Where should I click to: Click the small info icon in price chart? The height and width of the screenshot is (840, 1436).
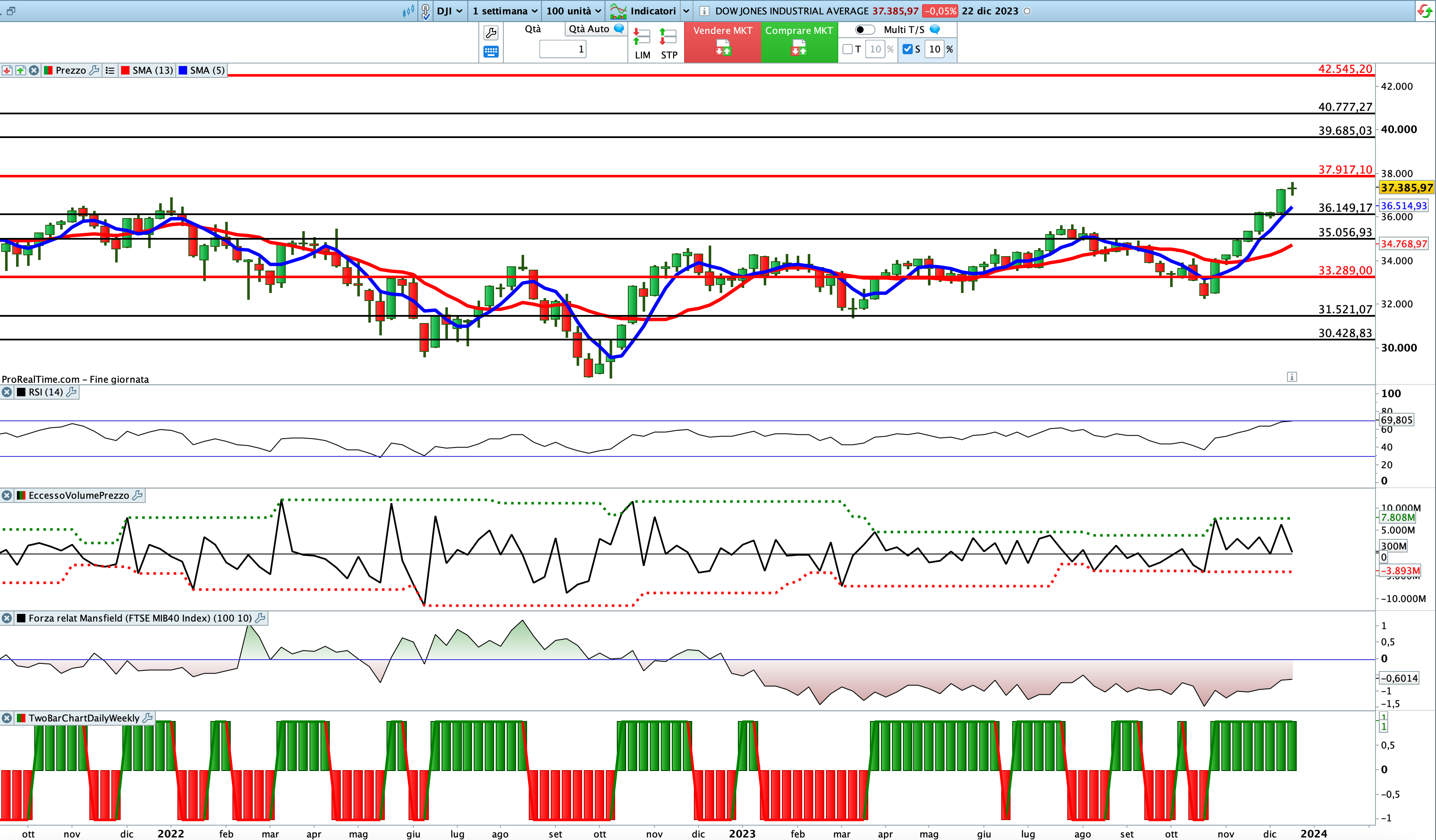tap(1292, 377)
